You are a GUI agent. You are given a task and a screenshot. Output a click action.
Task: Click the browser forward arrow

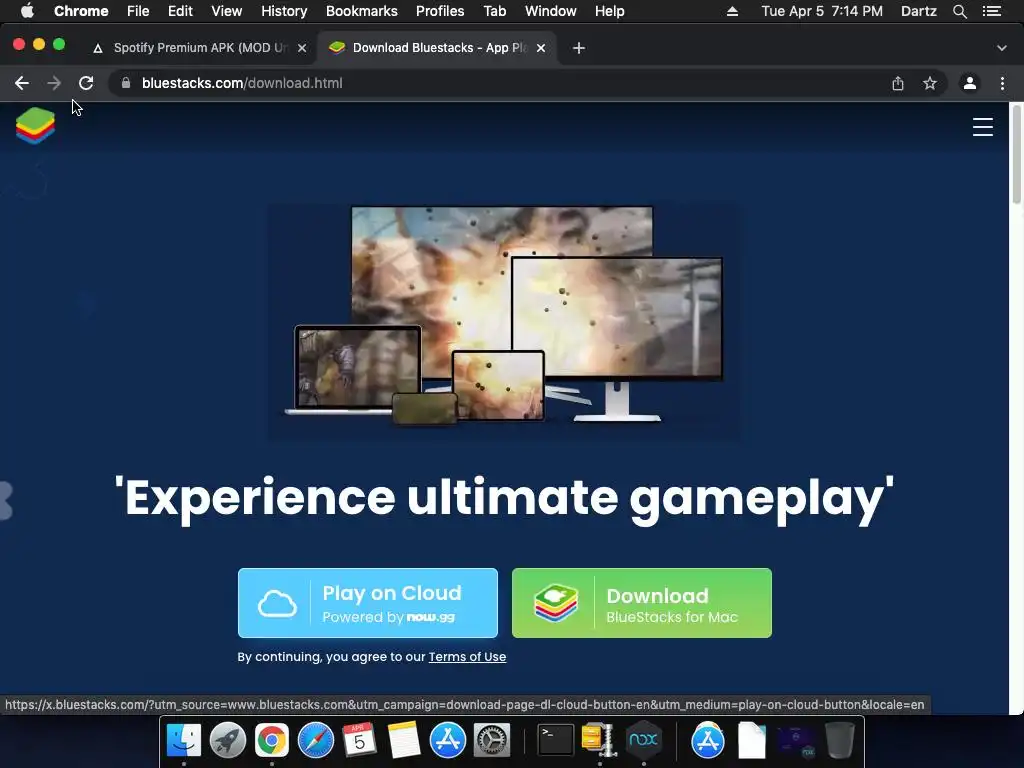[54, 83]
